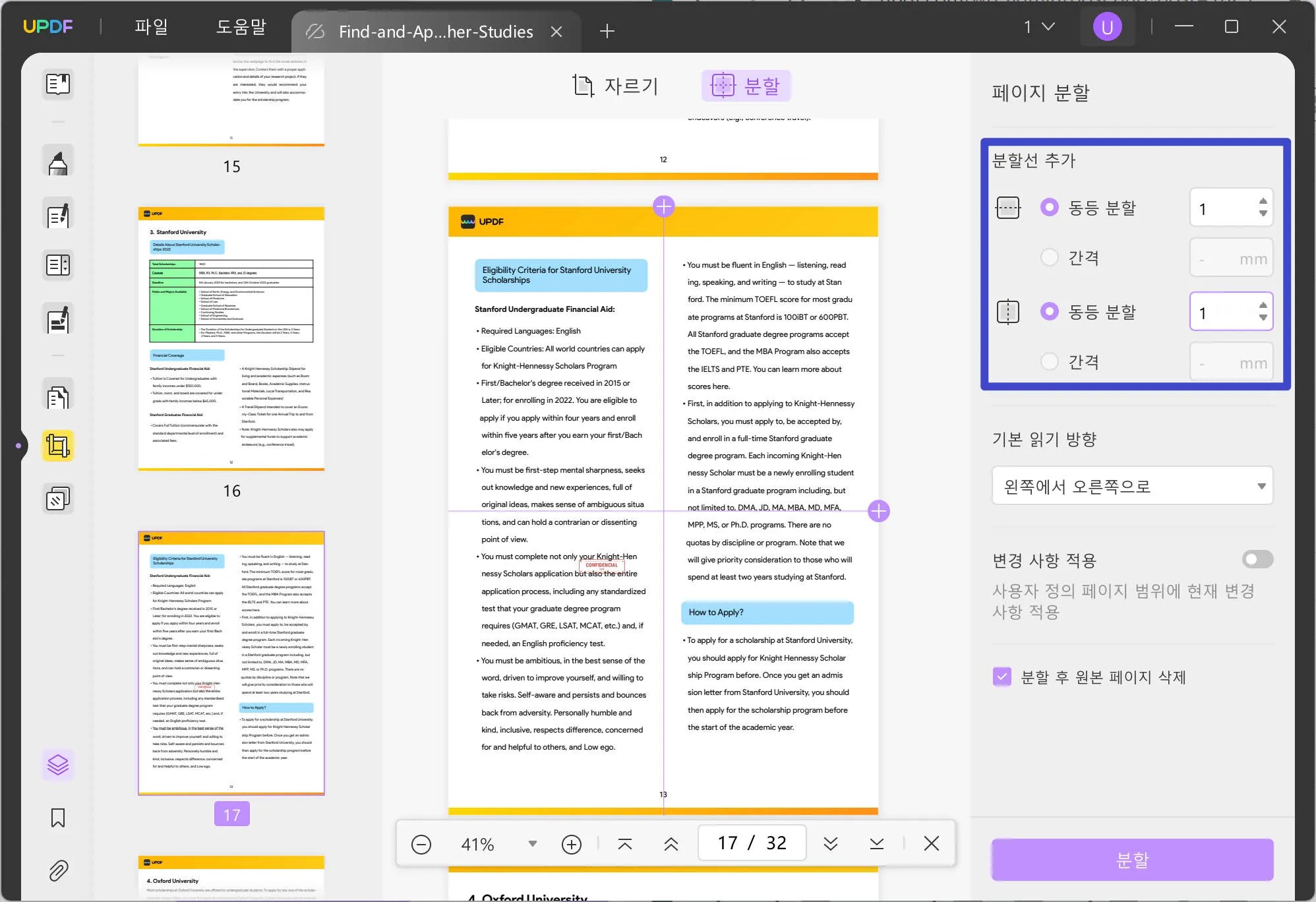Click the horizontal 간격 mm input field
Viewport: 1316px width, 902px height.
tap(1232, 258)
